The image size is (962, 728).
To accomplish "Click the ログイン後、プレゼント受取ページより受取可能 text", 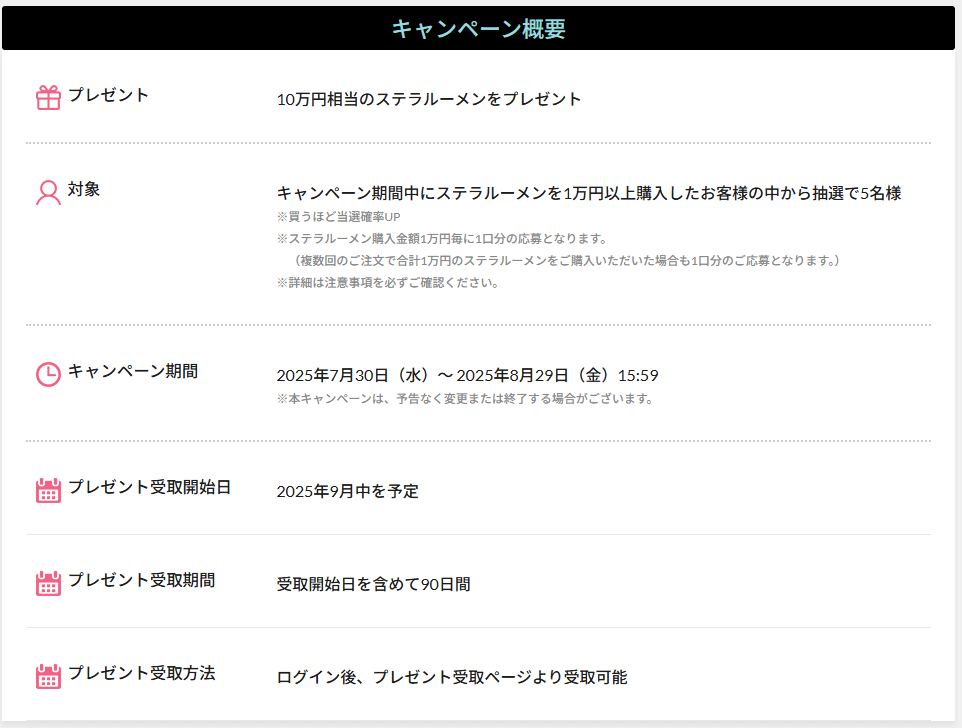I will point(451,677).
